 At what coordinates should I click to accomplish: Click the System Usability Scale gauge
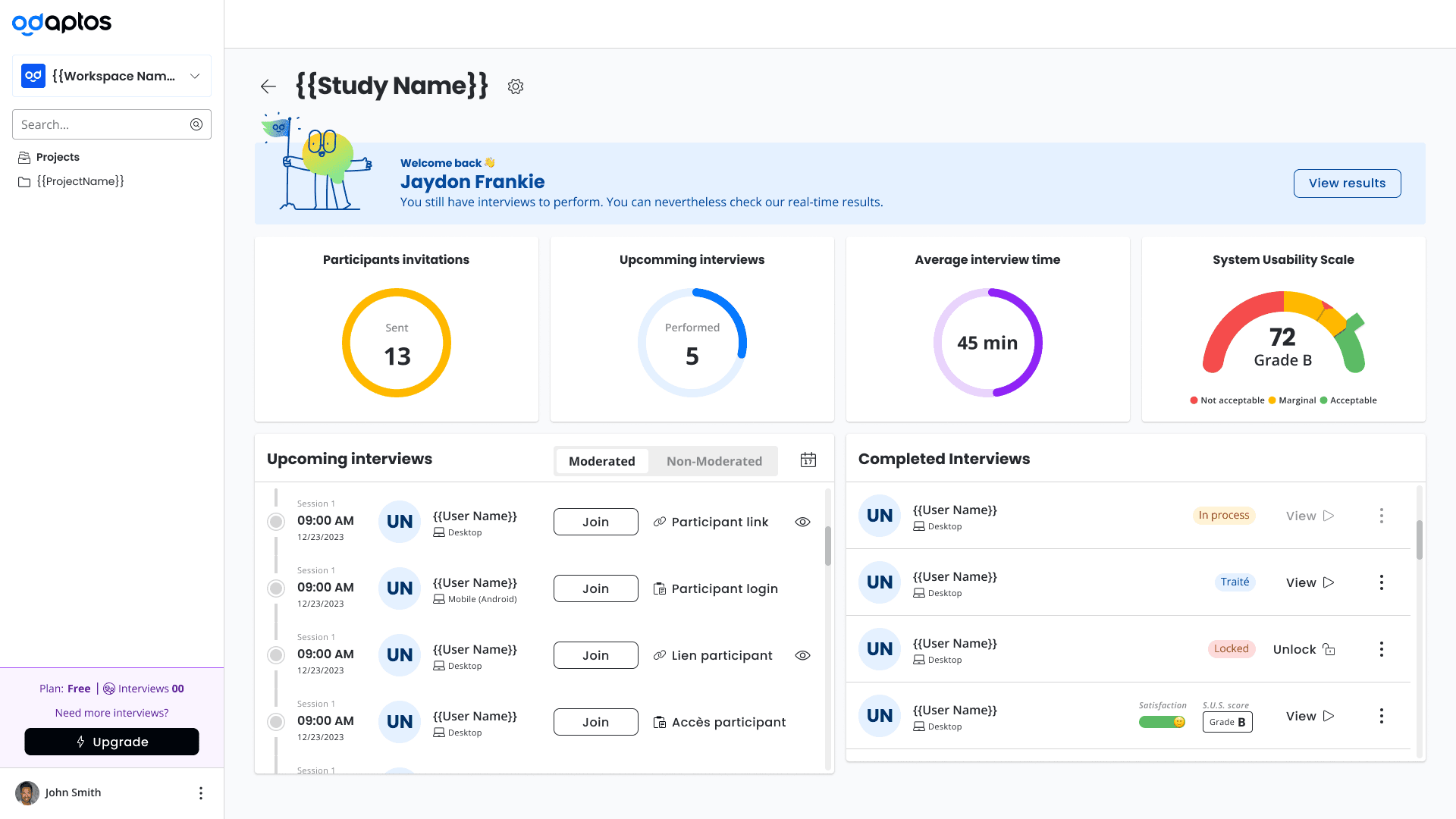tap(1283, 332)
